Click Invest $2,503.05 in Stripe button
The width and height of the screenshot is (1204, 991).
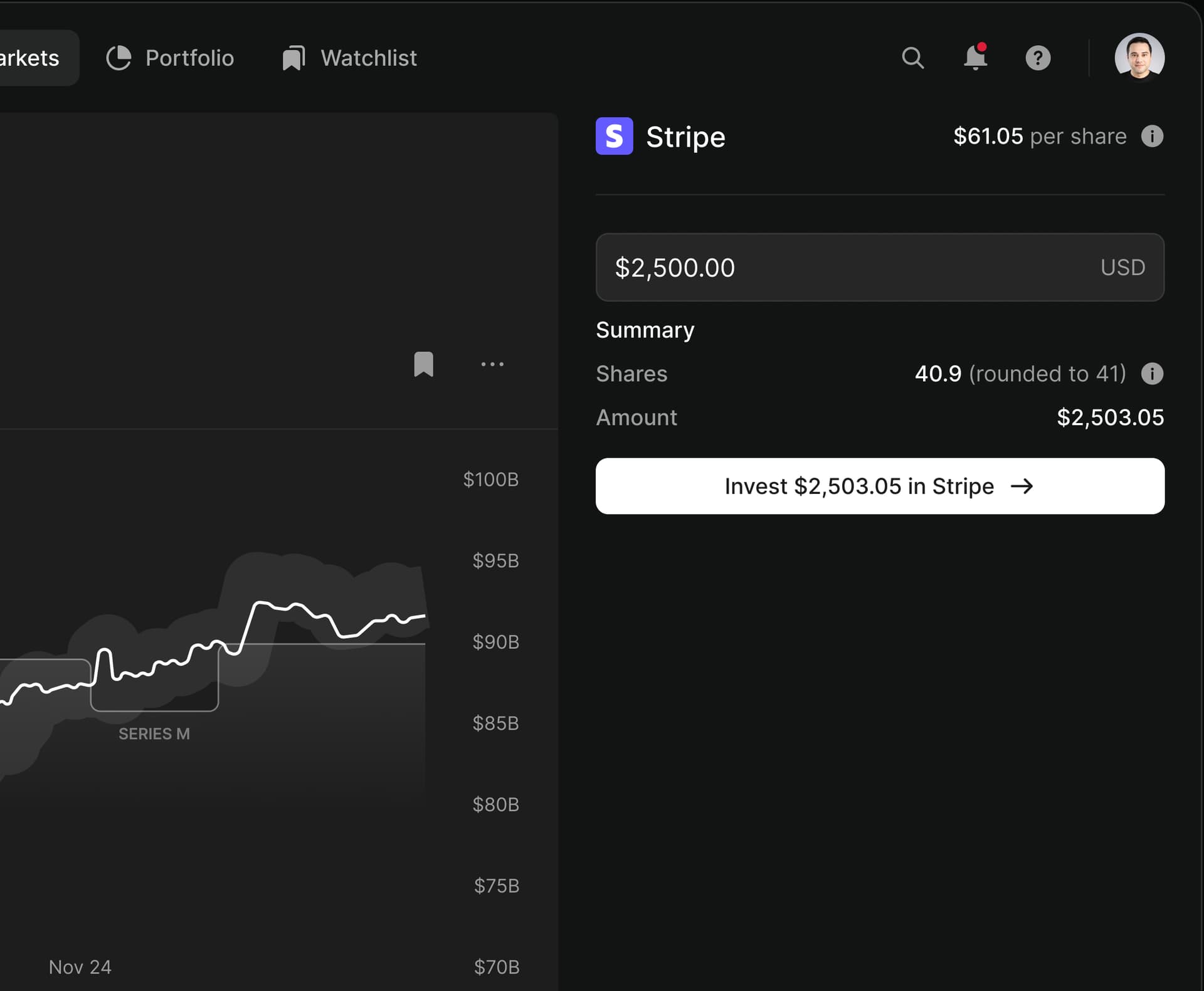[x=880, y=486]
